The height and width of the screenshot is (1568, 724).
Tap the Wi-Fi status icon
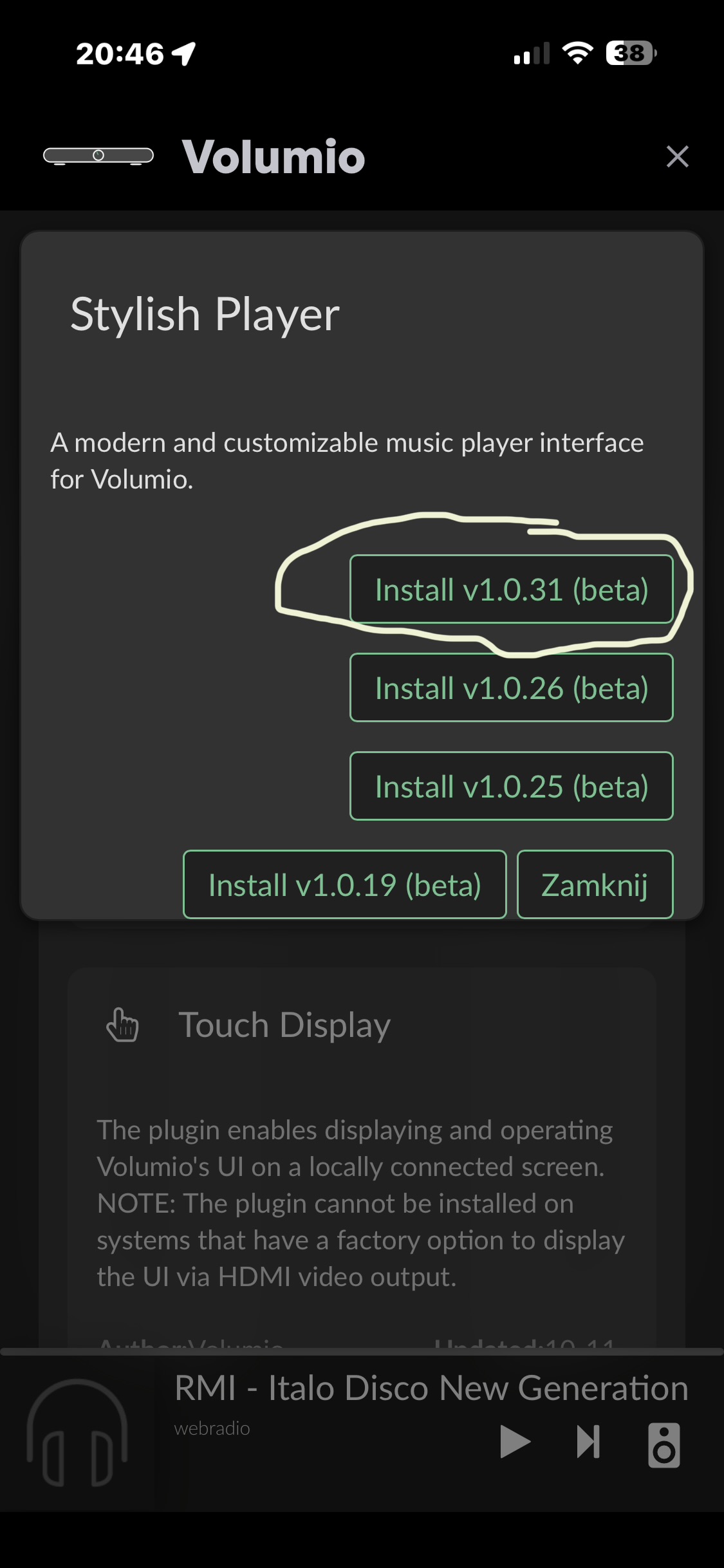pos(577,53)
